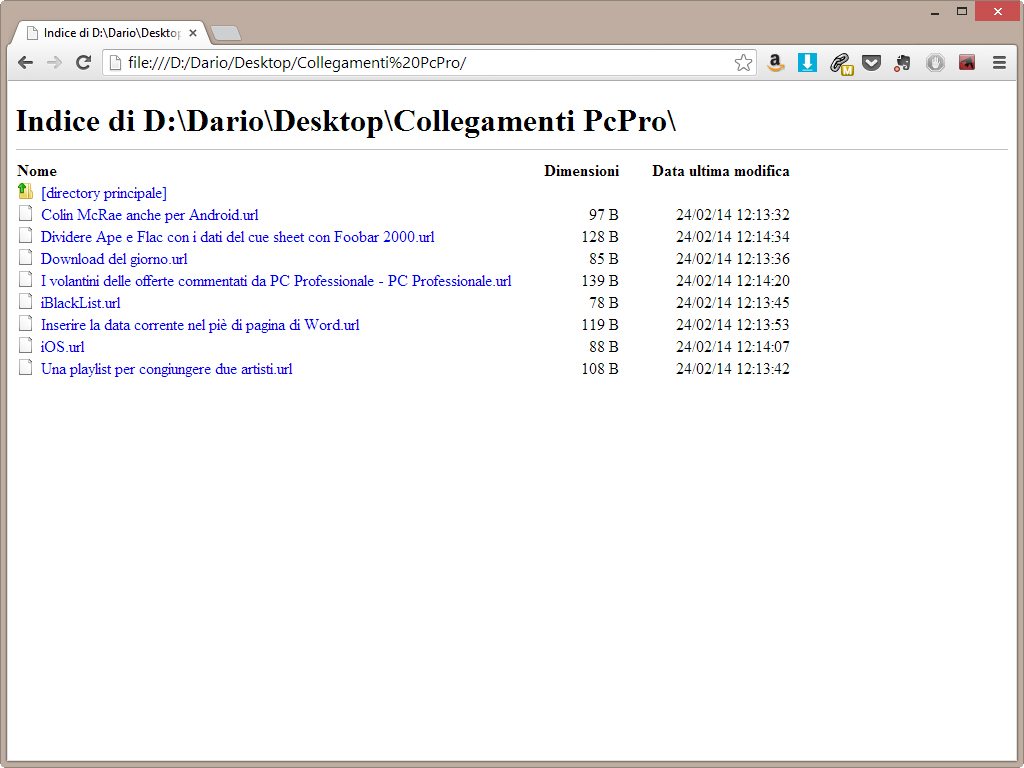Reload the current page
Image resolution: width=1024 pixels, height=768 pixels.
pos(84,63)
